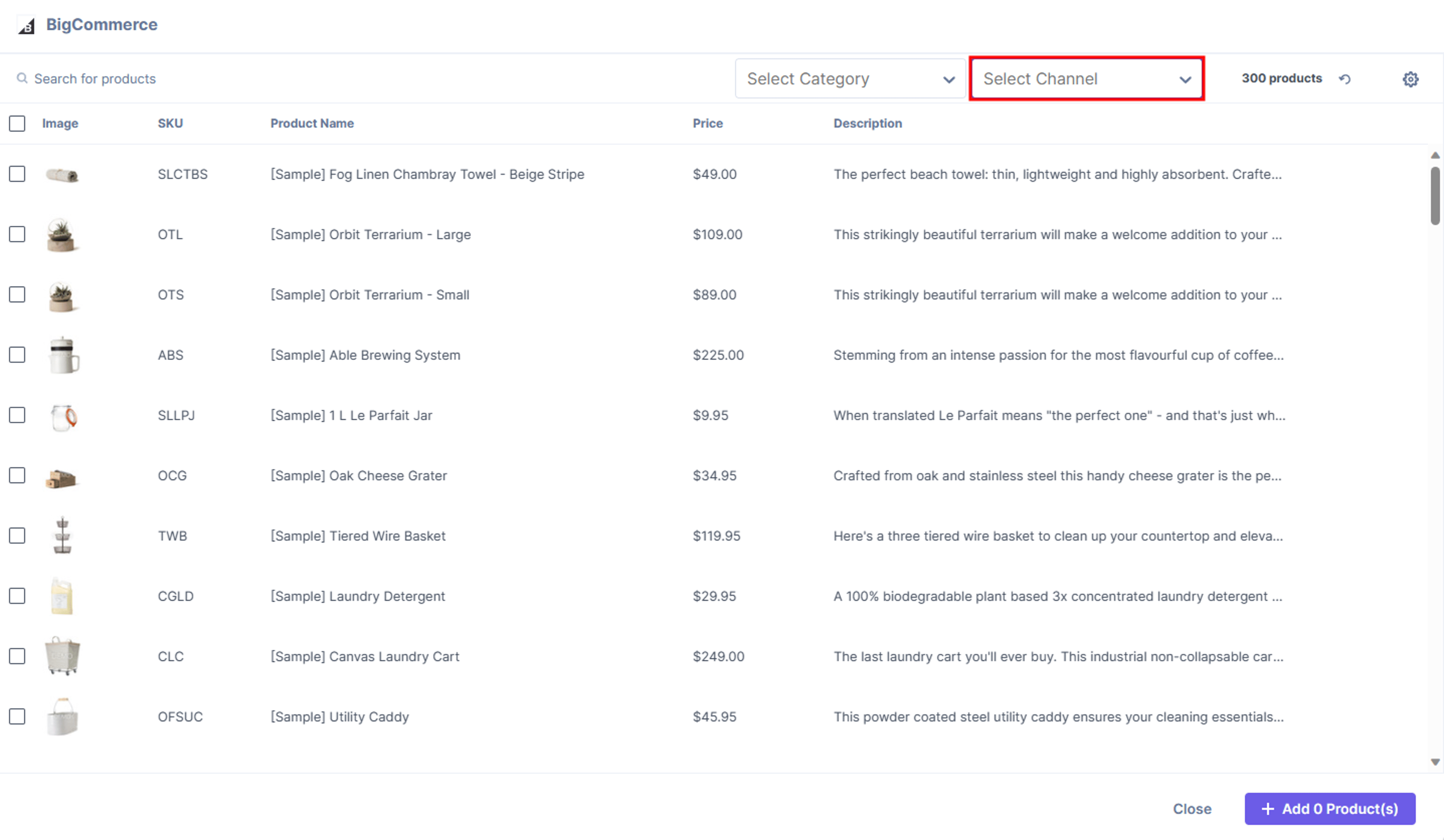The width and height of the screenshot is (1444, 840).
Task: Open the Canvas Laundry Cart thumbnail
Action: (62, 656)
